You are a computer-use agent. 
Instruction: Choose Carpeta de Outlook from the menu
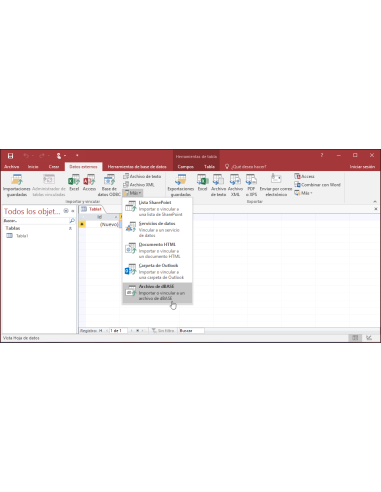157,271
